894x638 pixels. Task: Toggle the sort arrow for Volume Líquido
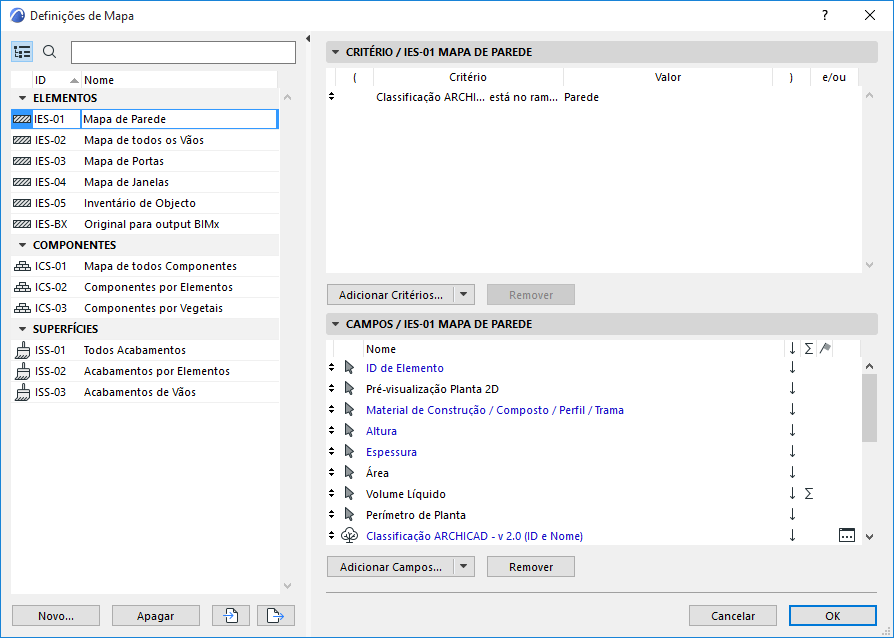click(x=792, y=494)
